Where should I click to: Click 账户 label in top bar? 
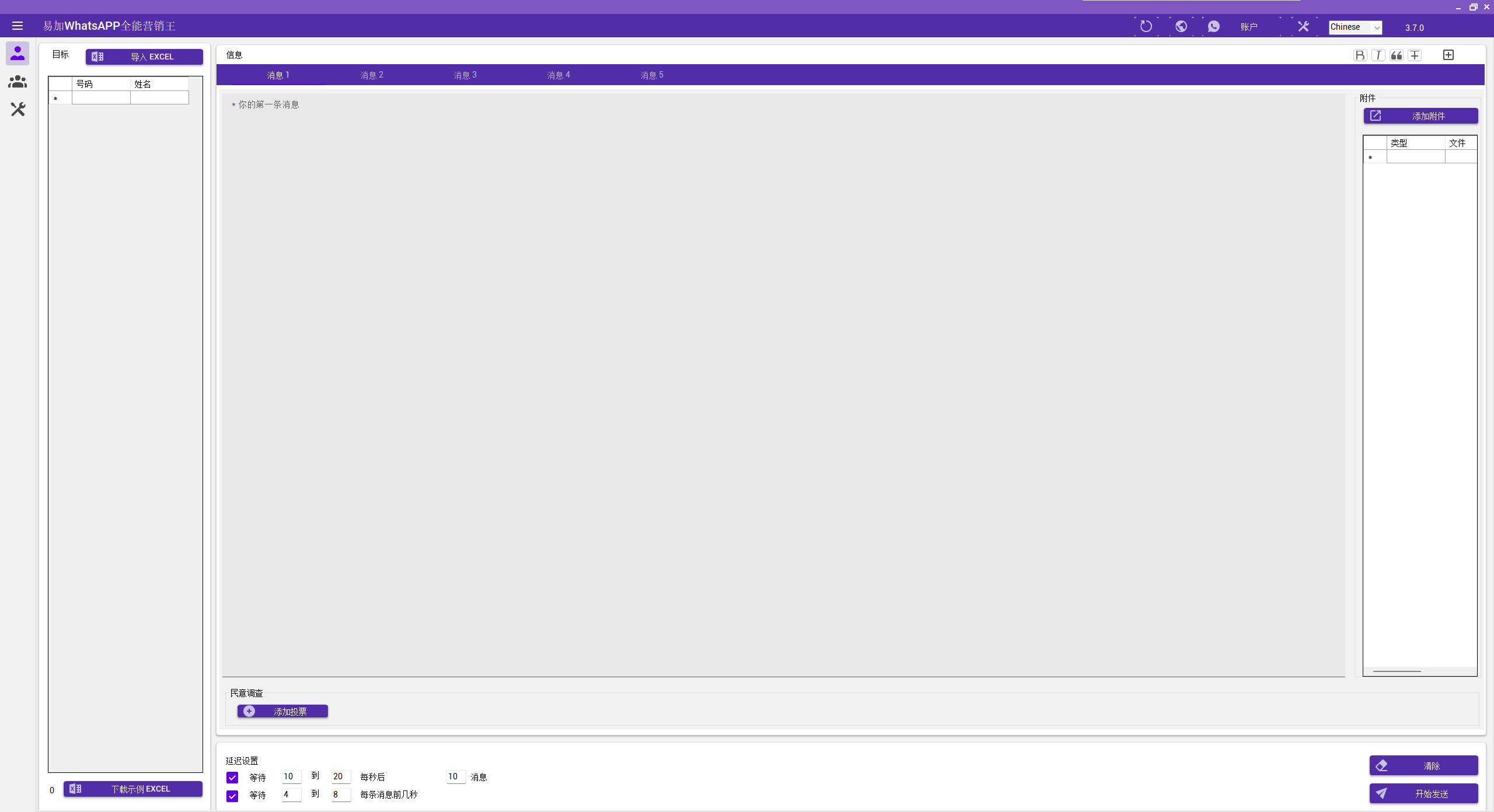[x=1249, y=27]
